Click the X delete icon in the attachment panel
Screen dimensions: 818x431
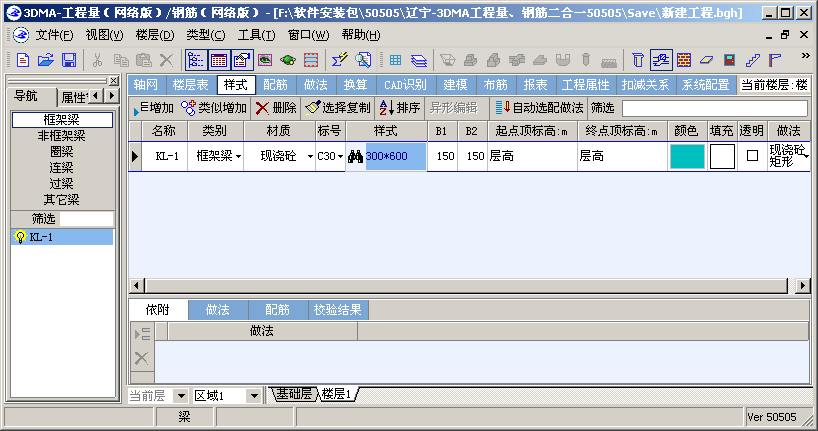click(x=141, y=358)
